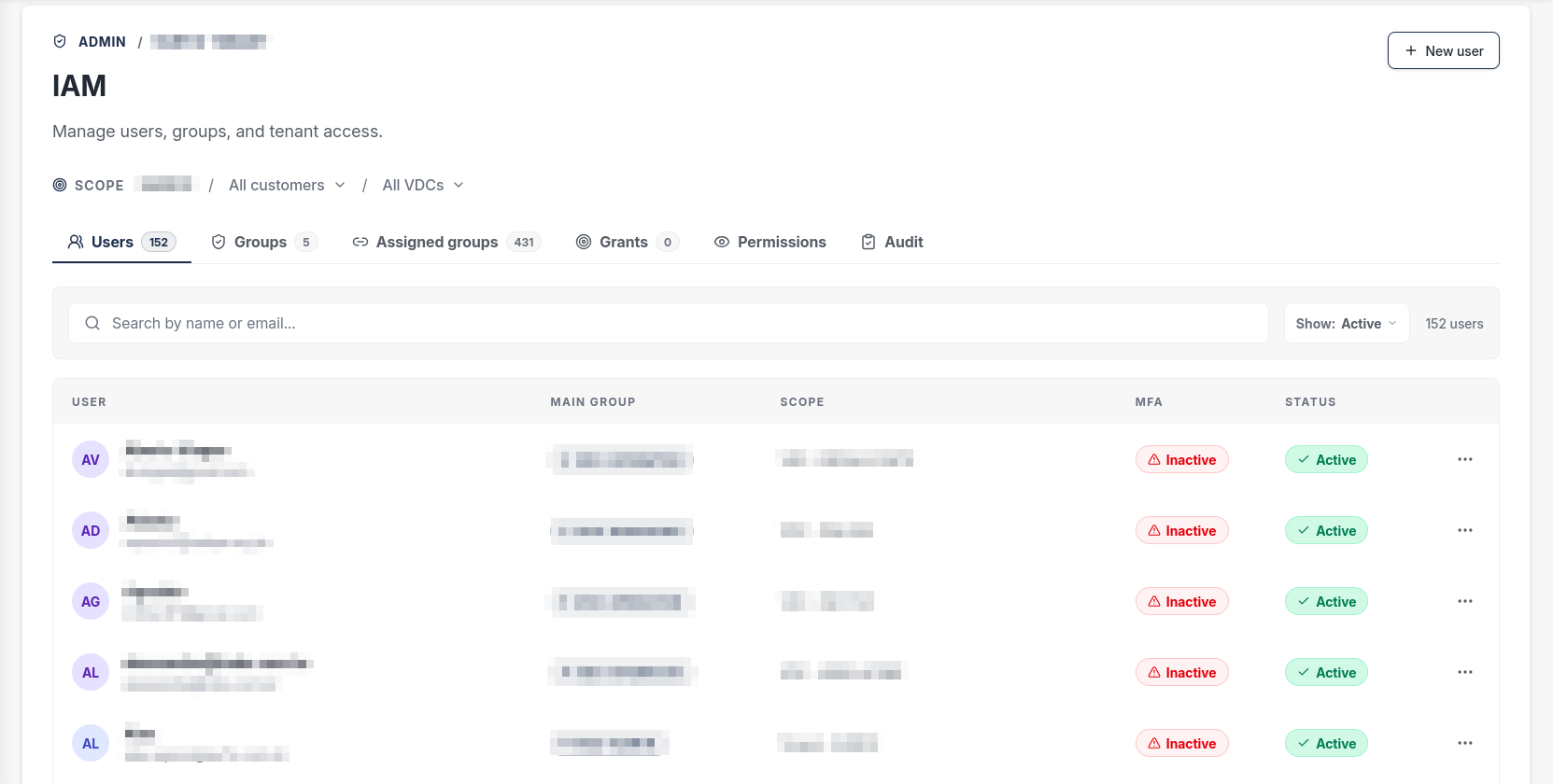Click the AD user avatar
Viewport: 1553px width, 784px height.
91,530
